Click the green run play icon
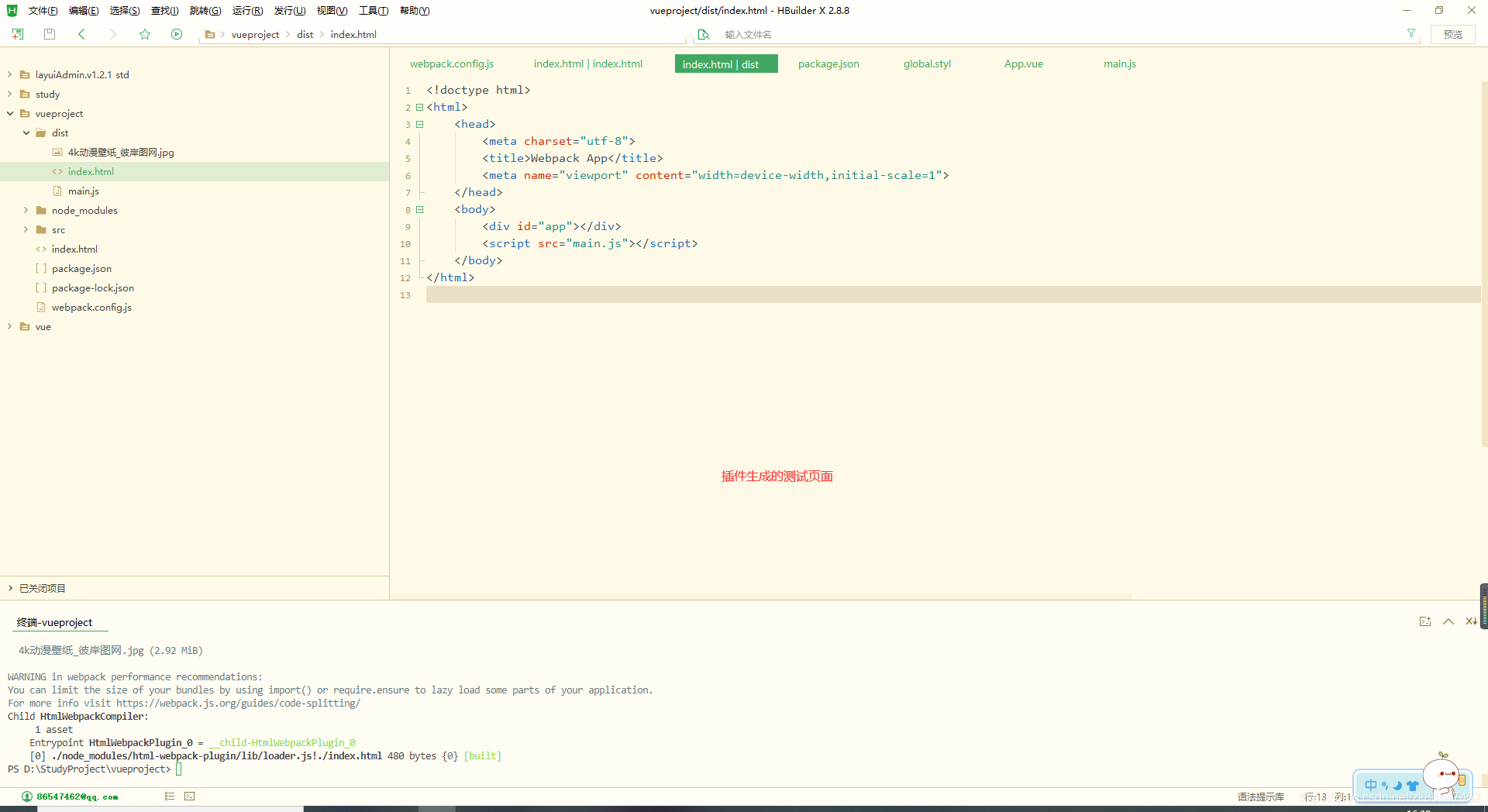This screenshot has width=1488, height=812. 177,34
